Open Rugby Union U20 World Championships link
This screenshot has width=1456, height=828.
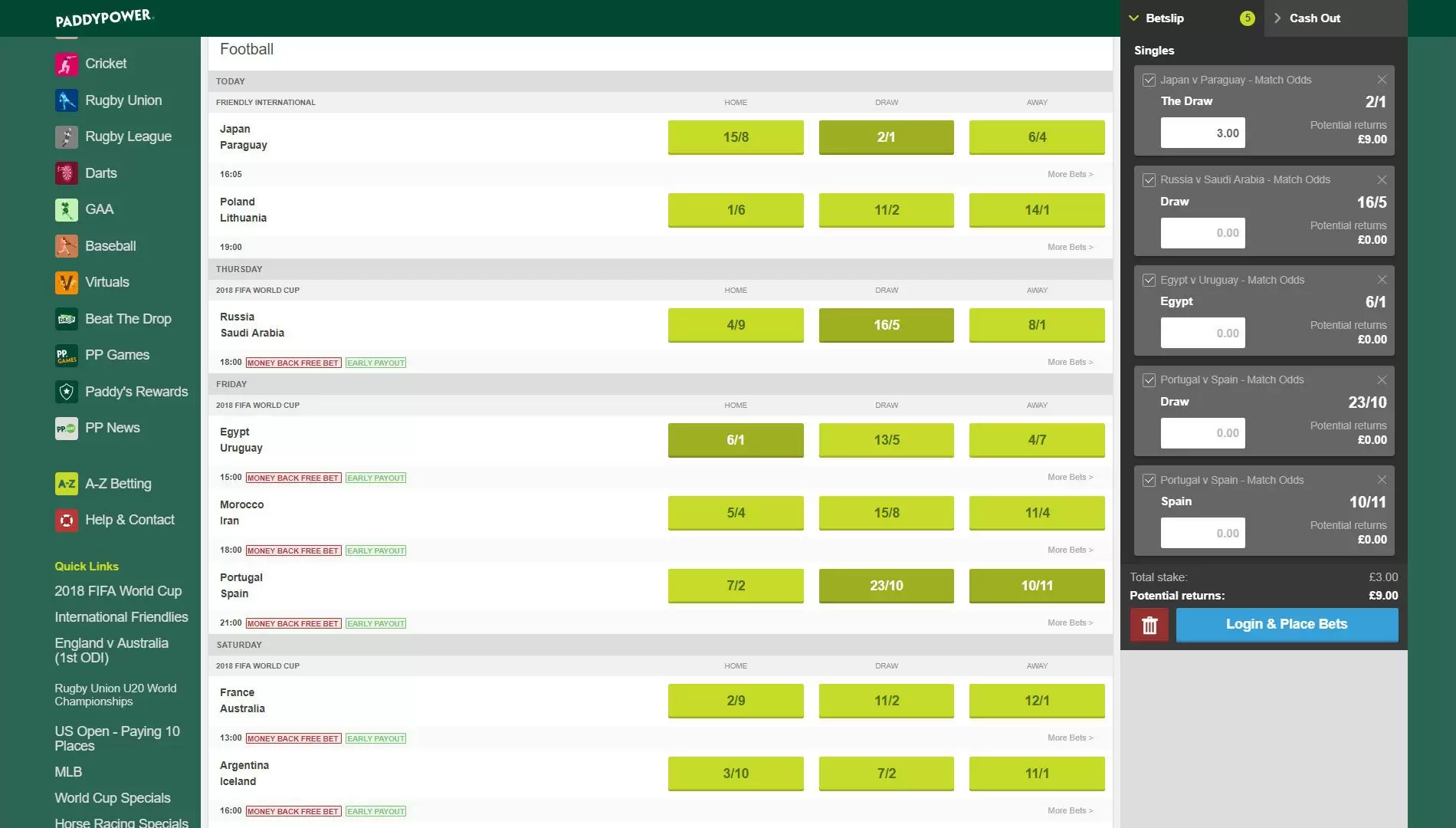click(x=116, y=695)
